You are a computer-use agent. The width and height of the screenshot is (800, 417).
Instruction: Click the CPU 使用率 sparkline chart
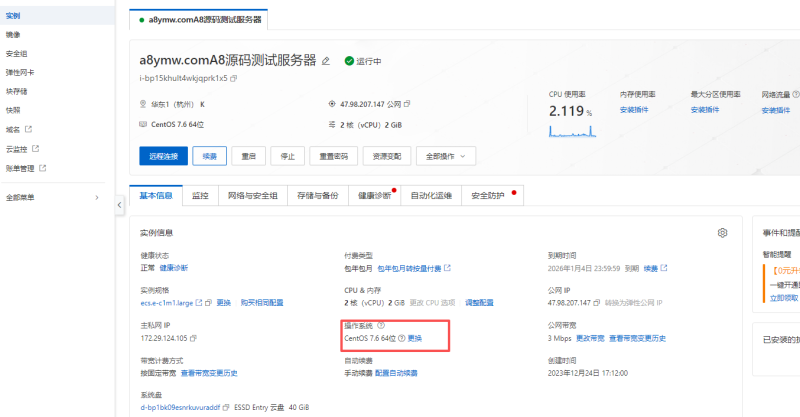pyautogui.click(x=572, y=132)
